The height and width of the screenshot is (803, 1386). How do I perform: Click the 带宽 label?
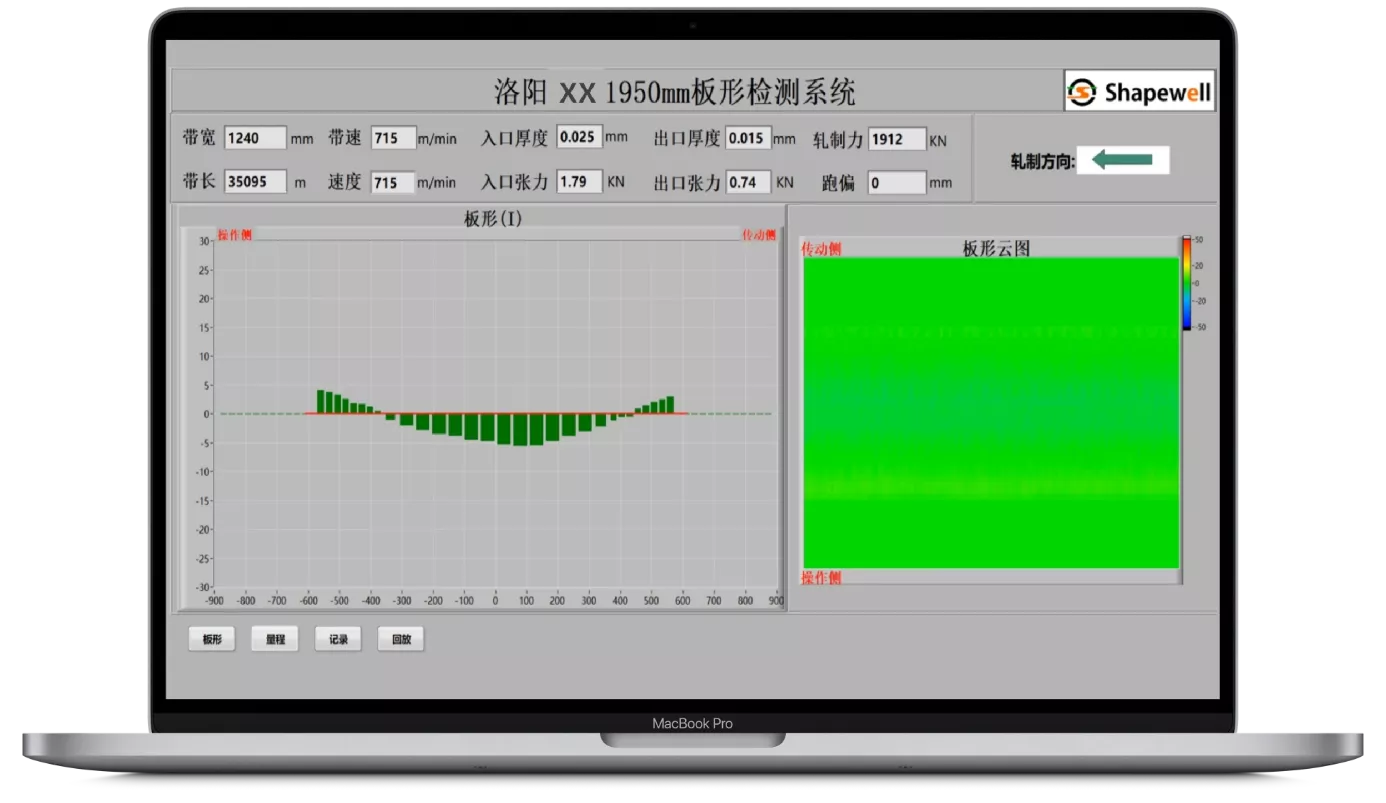[199, 138]
